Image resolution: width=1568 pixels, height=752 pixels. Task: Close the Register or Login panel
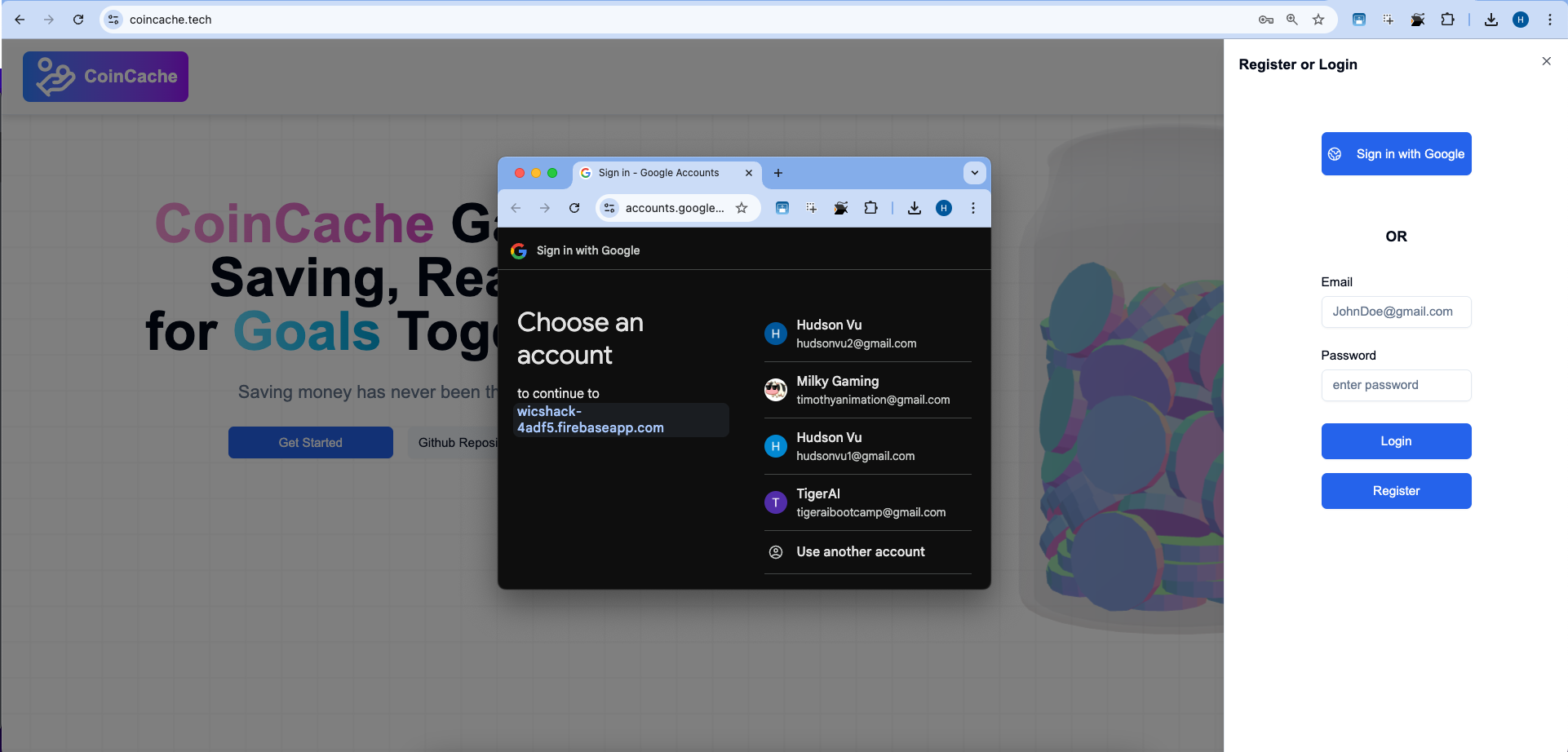click(1546, 61)
